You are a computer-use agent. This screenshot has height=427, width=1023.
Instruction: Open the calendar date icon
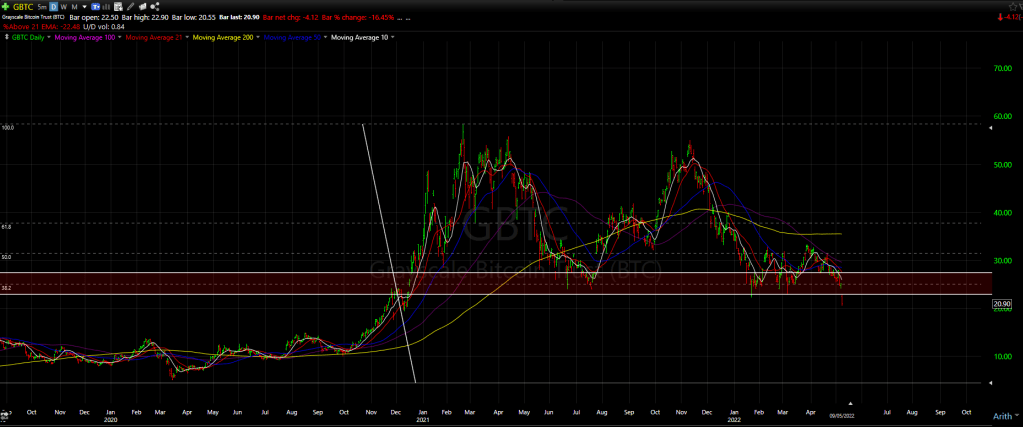[117, 7]
